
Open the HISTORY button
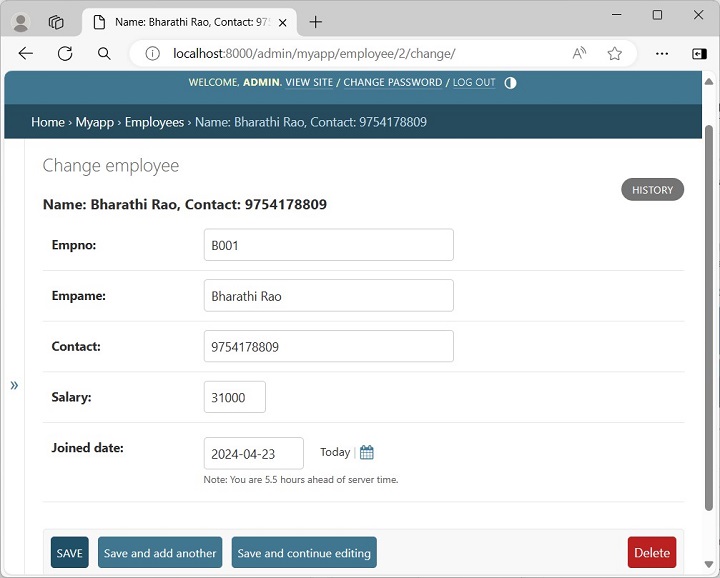point(652,190)
